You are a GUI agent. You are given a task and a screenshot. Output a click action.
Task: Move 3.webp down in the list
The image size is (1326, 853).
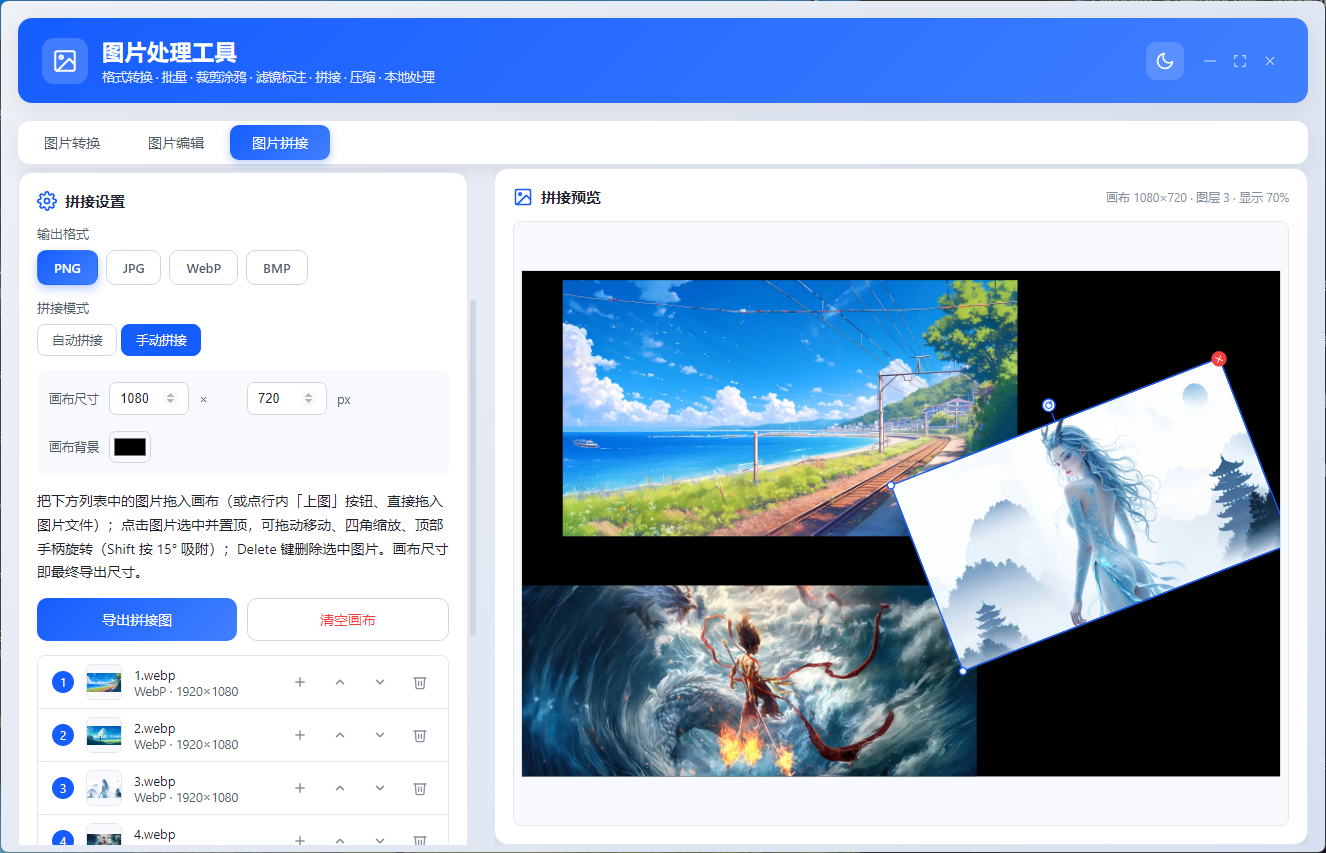point(380,788)
